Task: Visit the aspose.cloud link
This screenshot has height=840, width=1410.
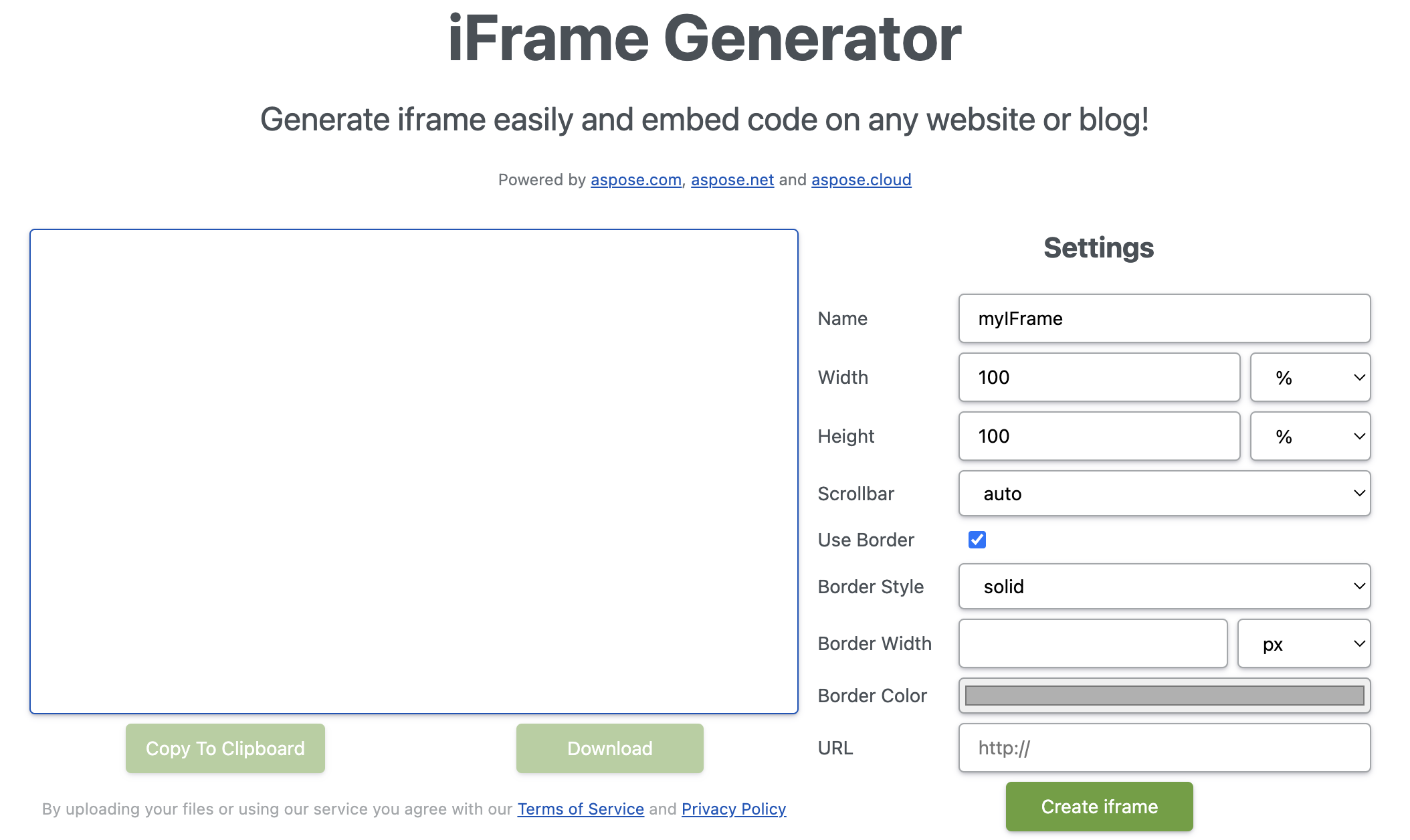Action: click(861, 179)
